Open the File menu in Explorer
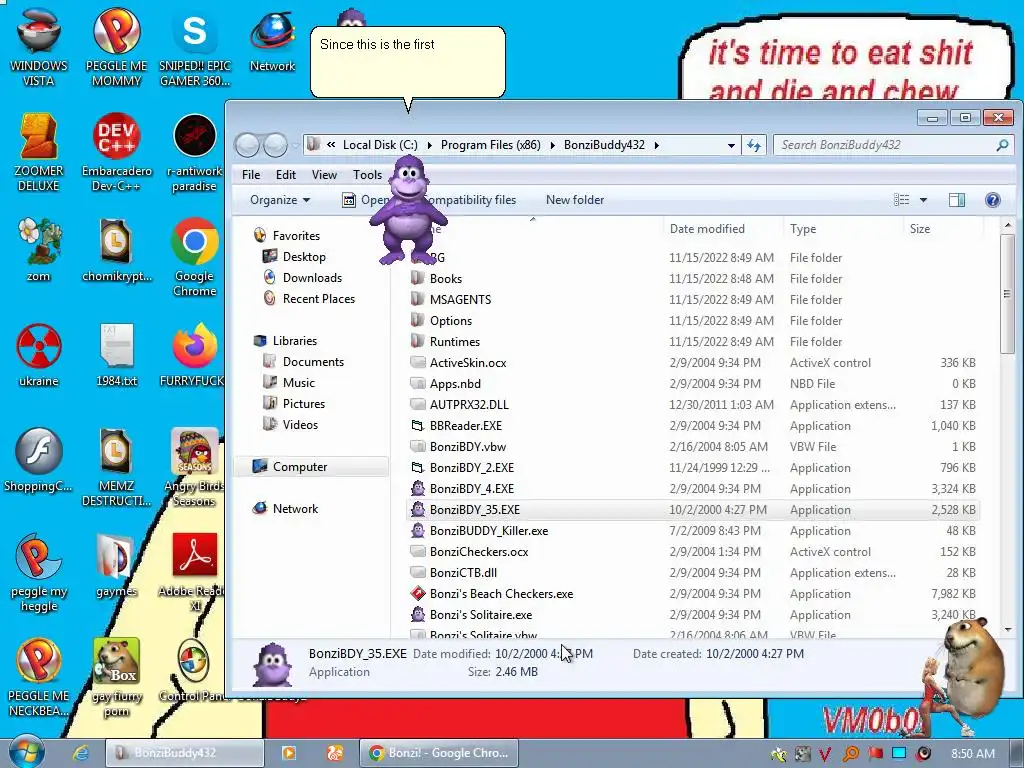1024x768 pixels. point(251,174)
